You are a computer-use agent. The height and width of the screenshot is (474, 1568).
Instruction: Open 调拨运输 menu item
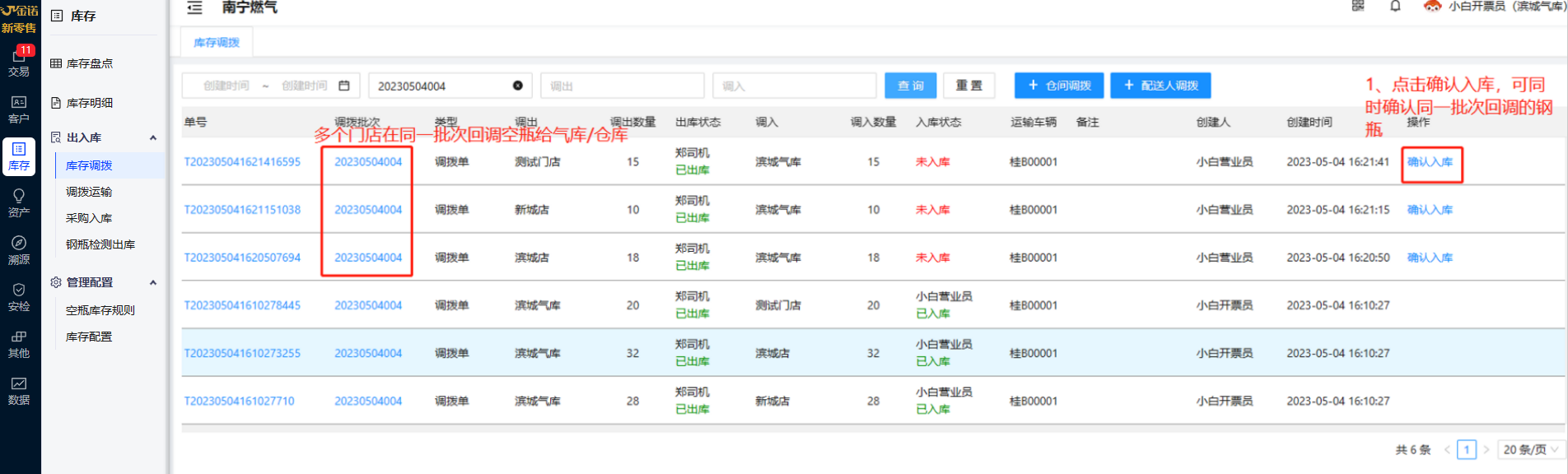(89, 192)
